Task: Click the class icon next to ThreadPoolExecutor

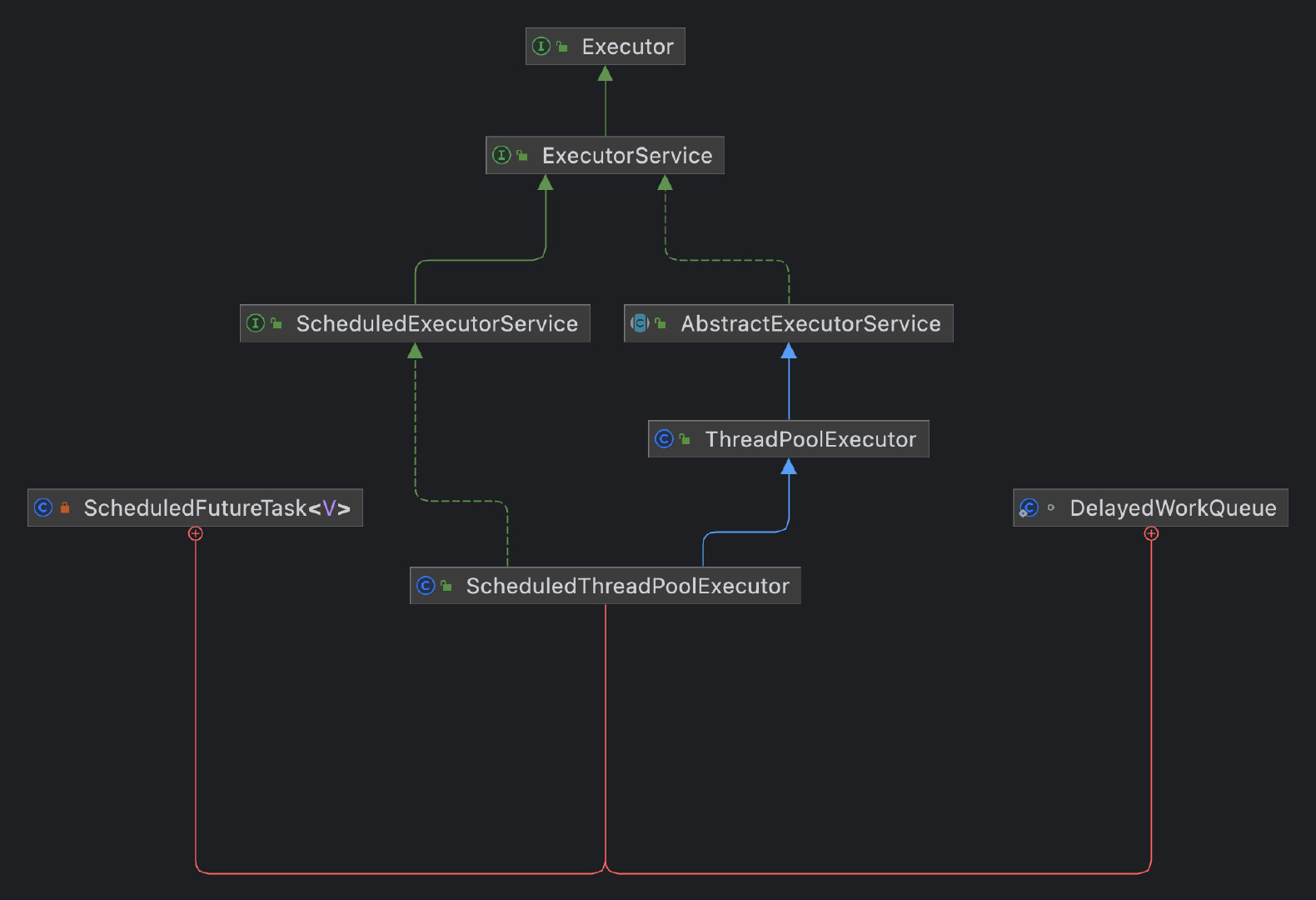Action: [664, 439]
